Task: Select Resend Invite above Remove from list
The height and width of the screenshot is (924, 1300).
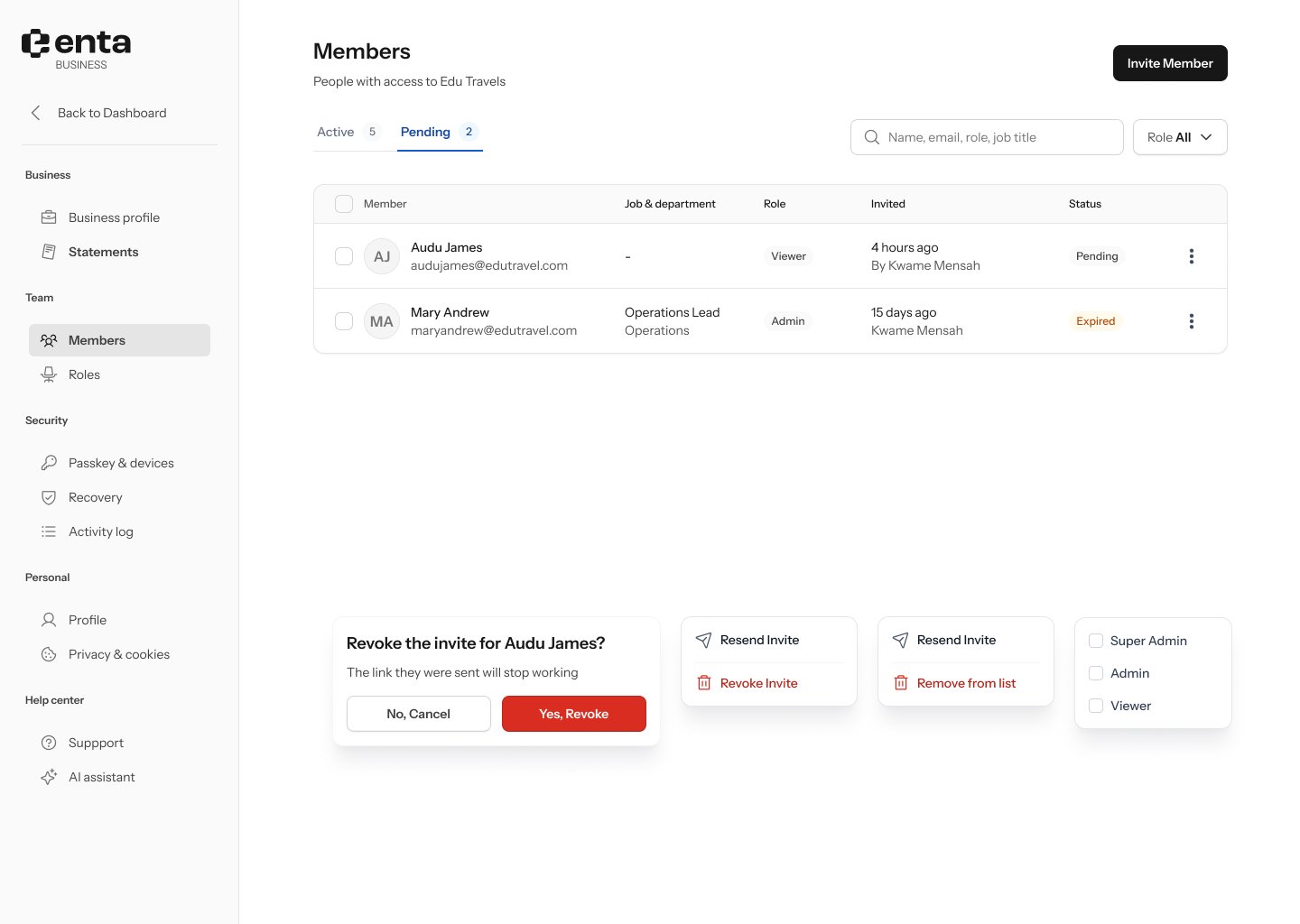Action: [966, 640]
